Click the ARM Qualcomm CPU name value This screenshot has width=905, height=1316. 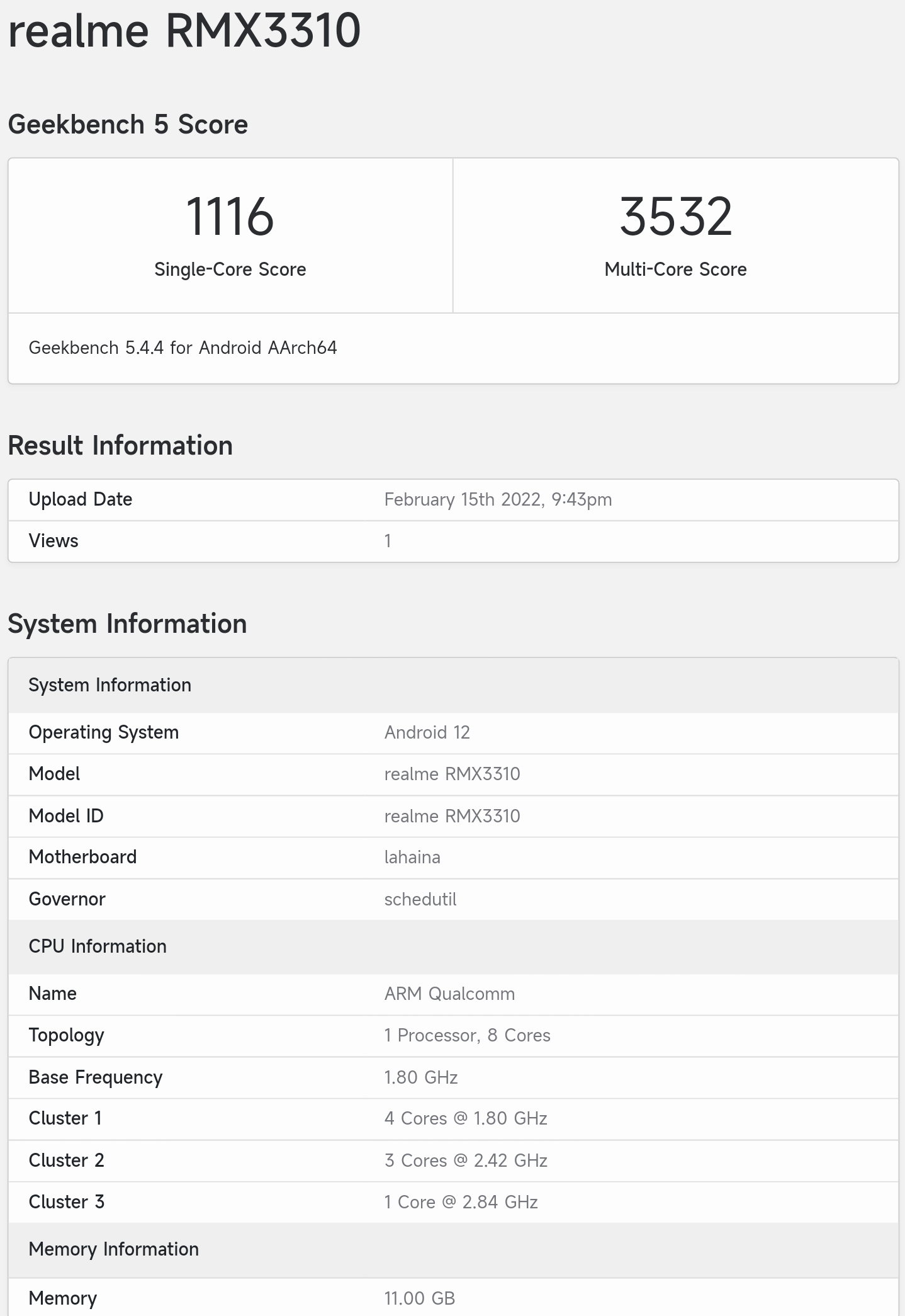[x=449, y=994]
